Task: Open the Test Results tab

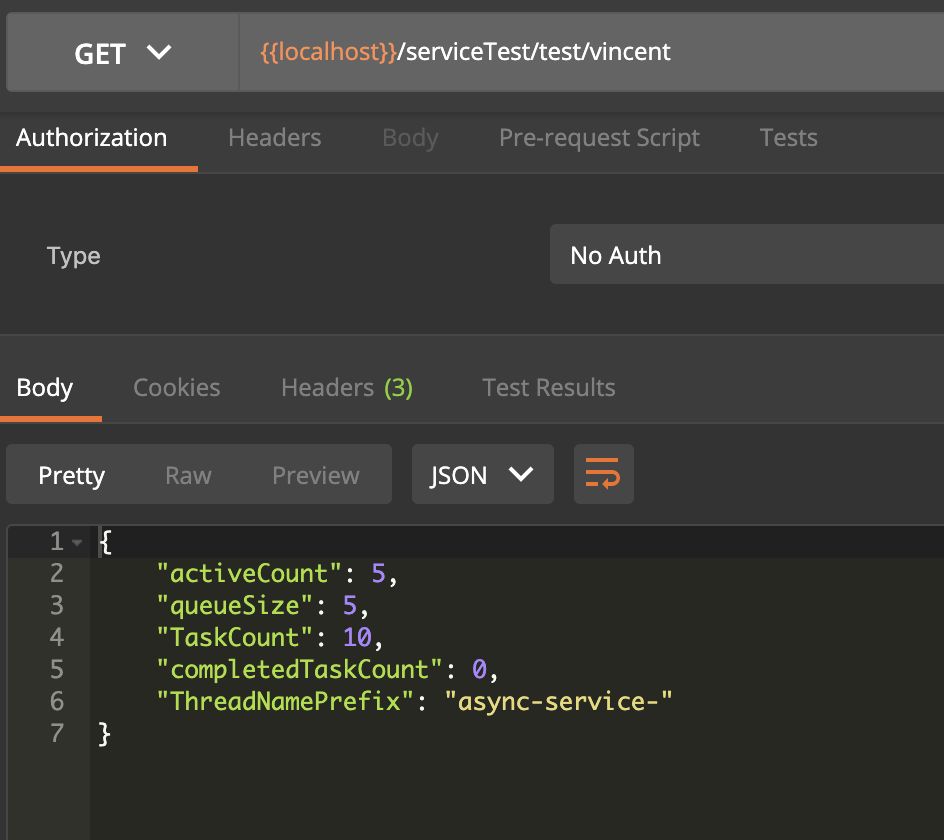Action: 548,388
